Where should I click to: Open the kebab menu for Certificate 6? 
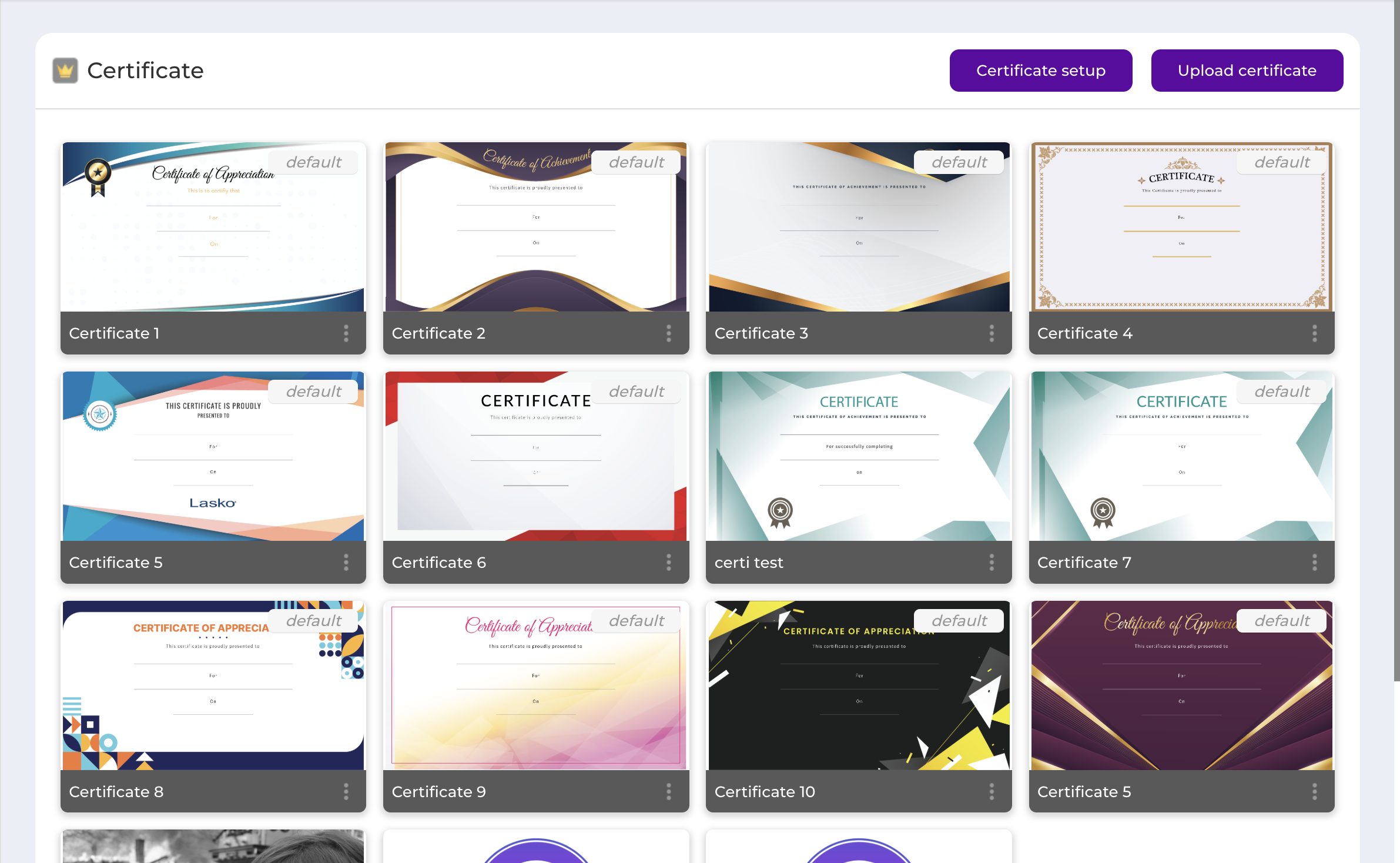669,563
